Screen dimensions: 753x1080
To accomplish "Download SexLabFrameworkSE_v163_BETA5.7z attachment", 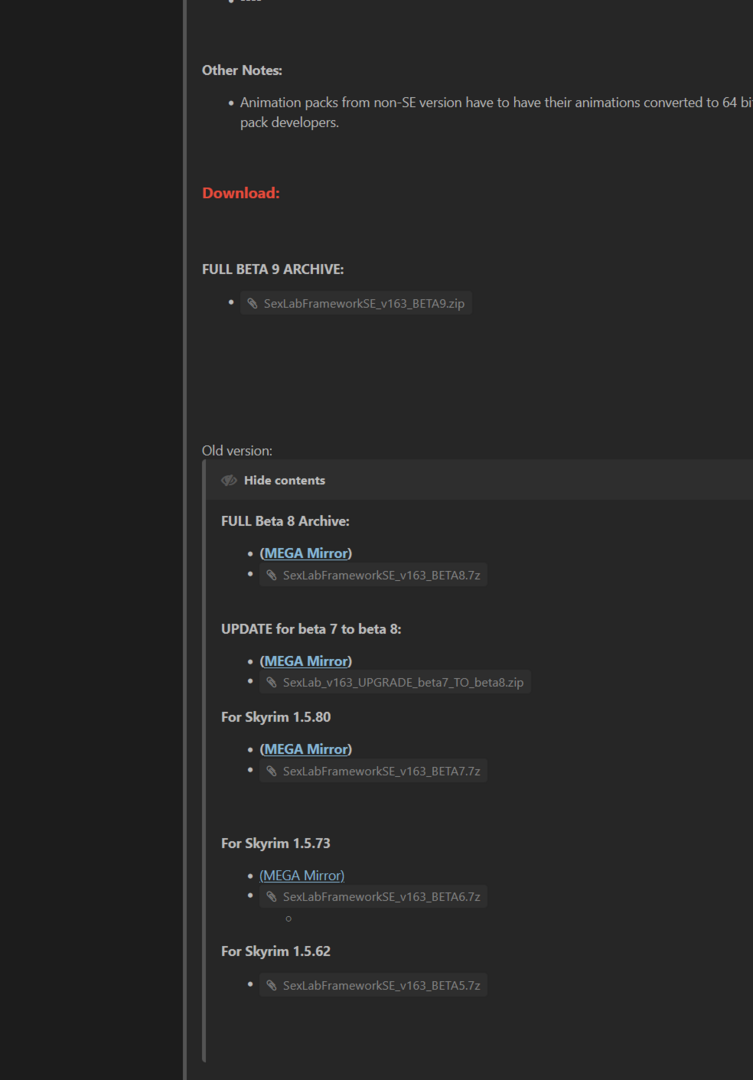I will click(x=373, y=985).
